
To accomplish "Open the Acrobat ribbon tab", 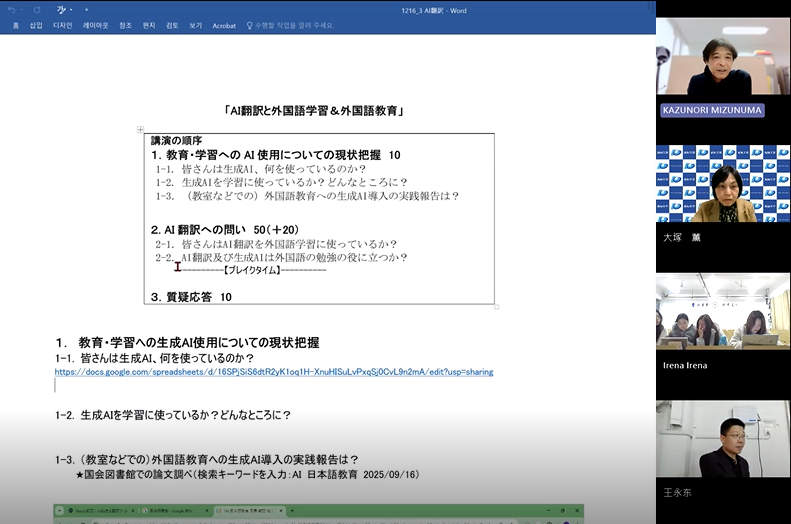I will [224, 25].
